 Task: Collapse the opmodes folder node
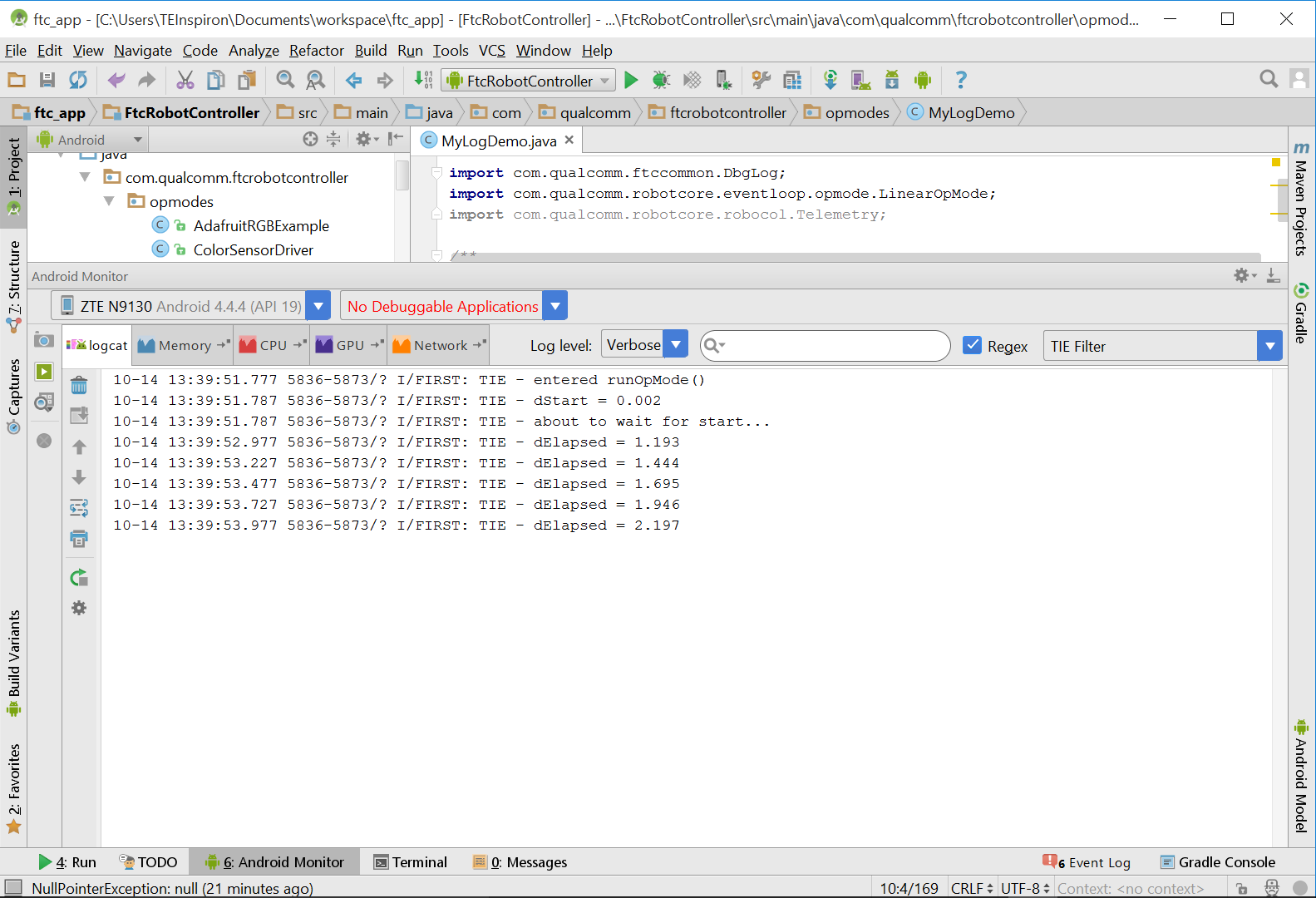(109, 201)
